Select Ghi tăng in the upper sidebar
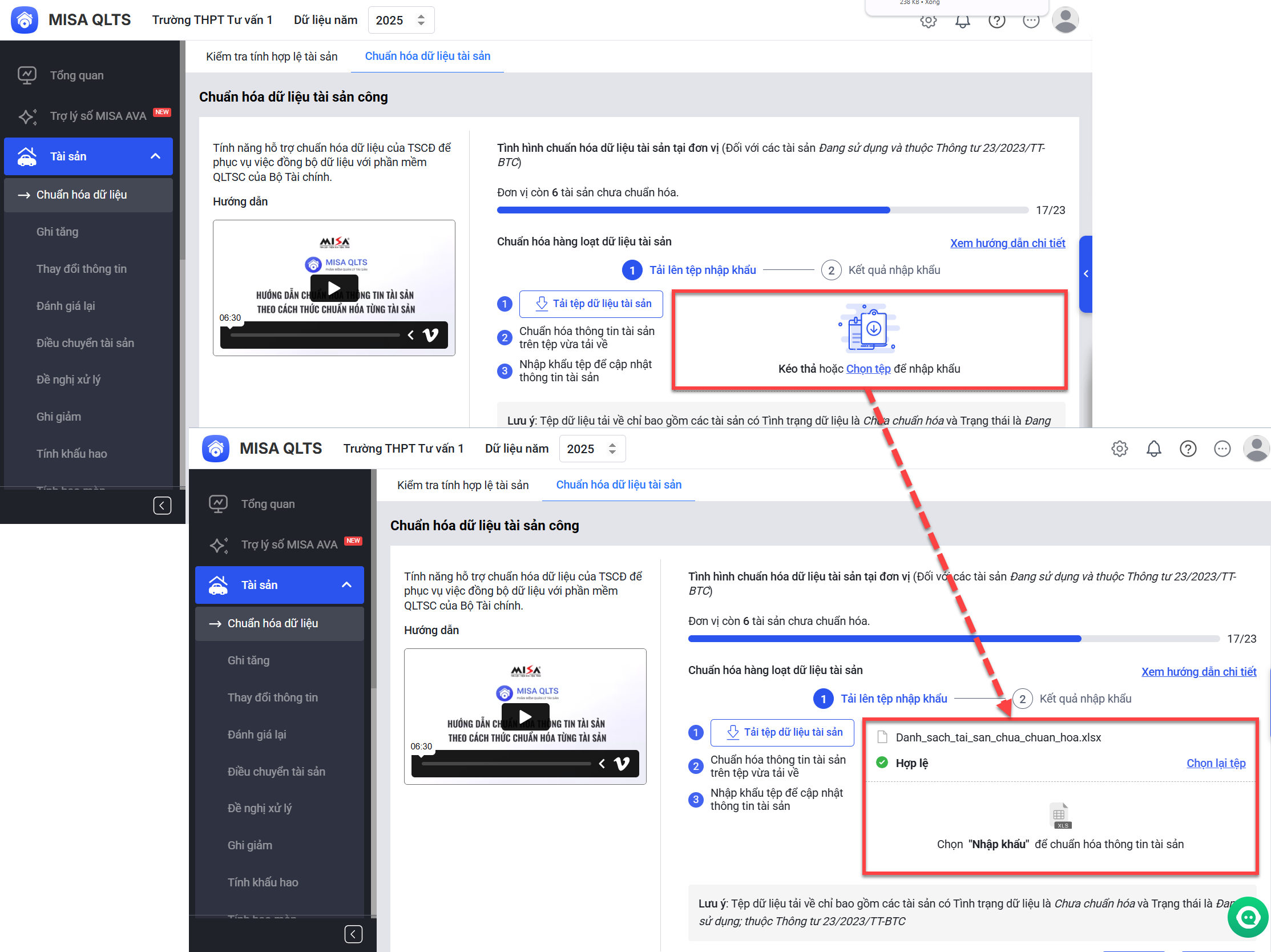Viewport: 1271px width, 952px height. (58, 232)
